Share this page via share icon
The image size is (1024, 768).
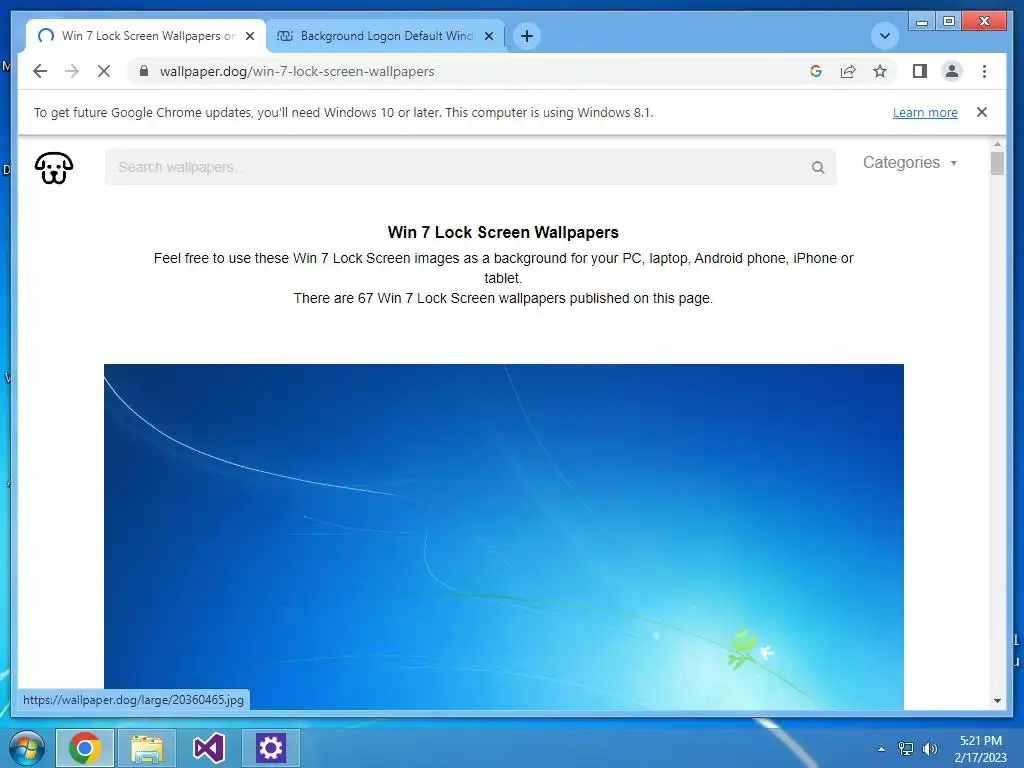click(848, 71)
